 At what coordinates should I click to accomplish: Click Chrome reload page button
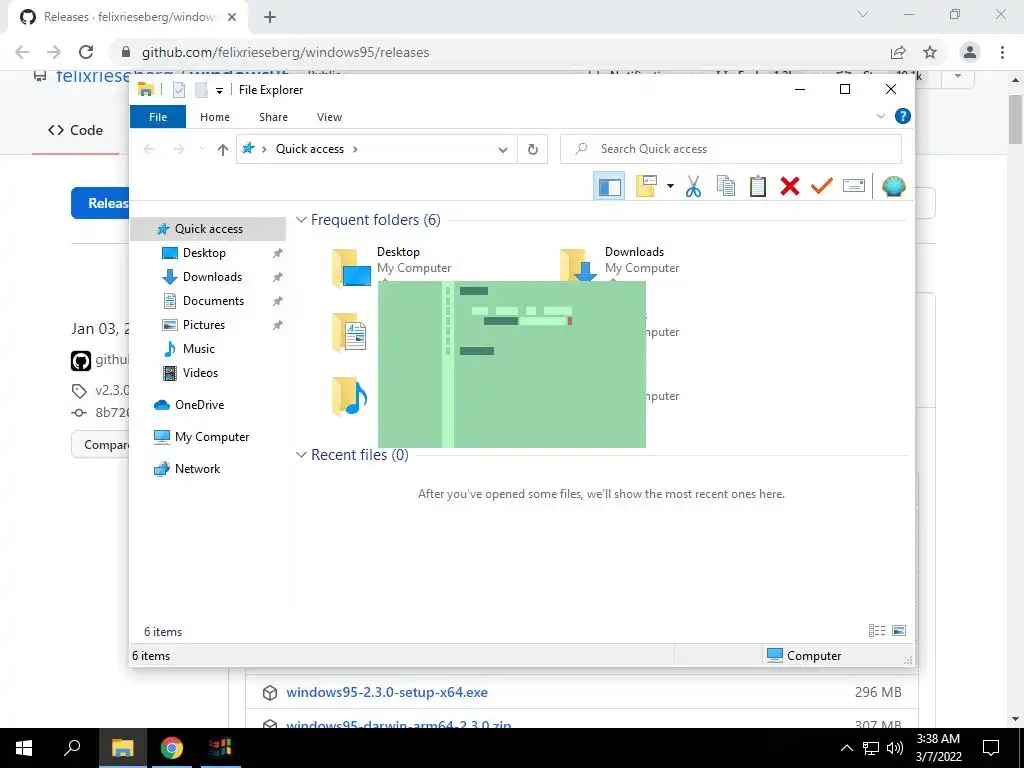click(x=86, y=52)
